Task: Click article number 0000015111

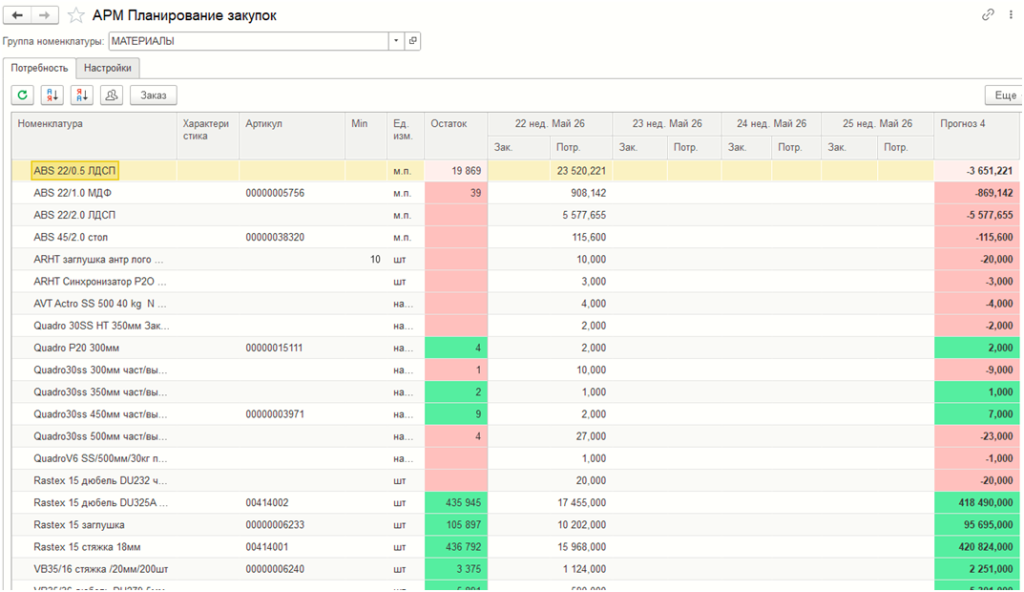Action: point(274,348)
